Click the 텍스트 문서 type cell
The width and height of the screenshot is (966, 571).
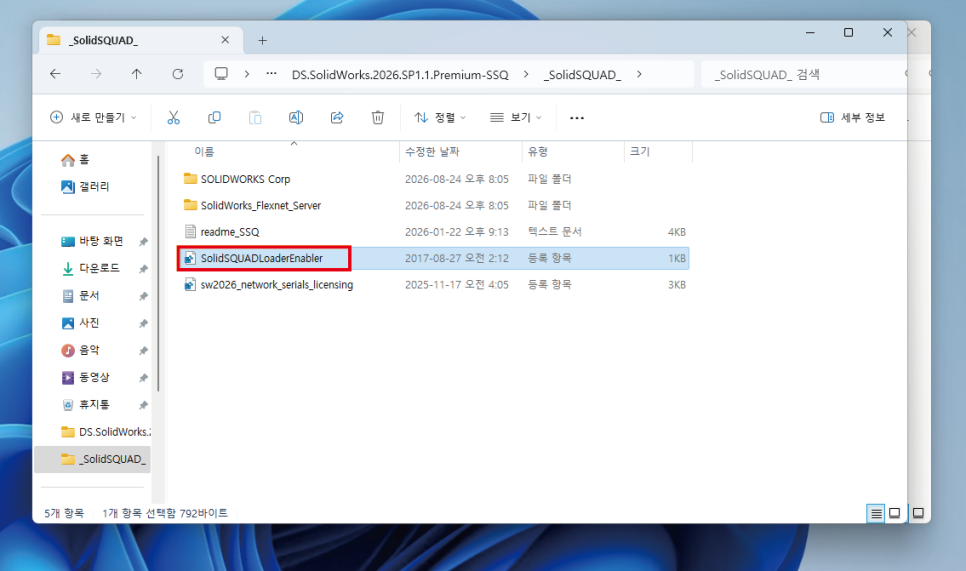pos(554,232)
